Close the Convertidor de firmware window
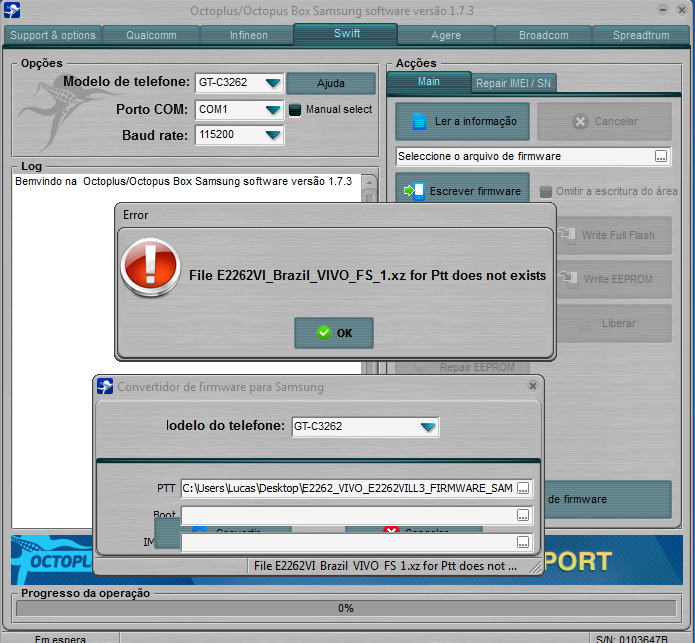This screenshot has width=695, height=643. [533, 386]
